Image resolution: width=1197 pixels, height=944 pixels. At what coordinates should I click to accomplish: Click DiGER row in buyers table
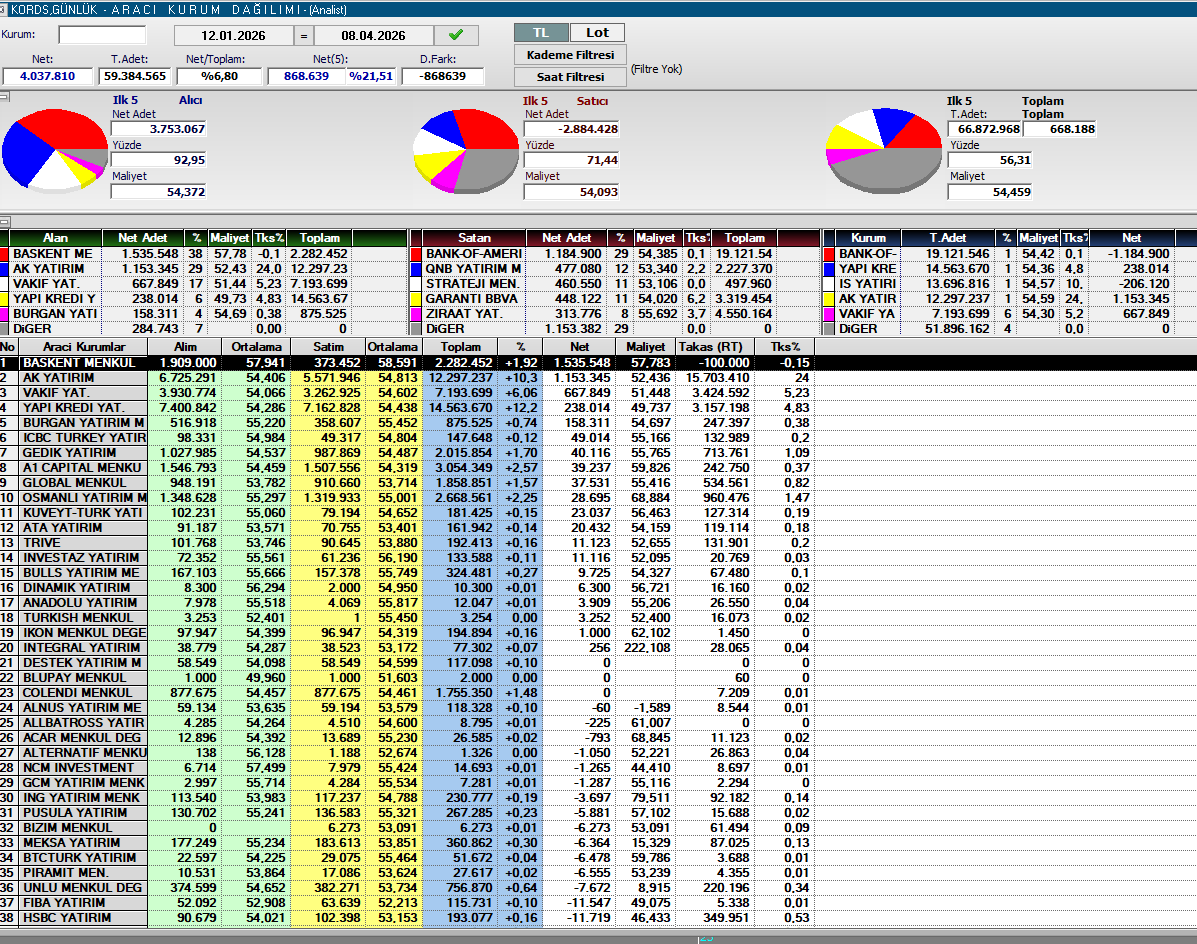coord(205,329)
